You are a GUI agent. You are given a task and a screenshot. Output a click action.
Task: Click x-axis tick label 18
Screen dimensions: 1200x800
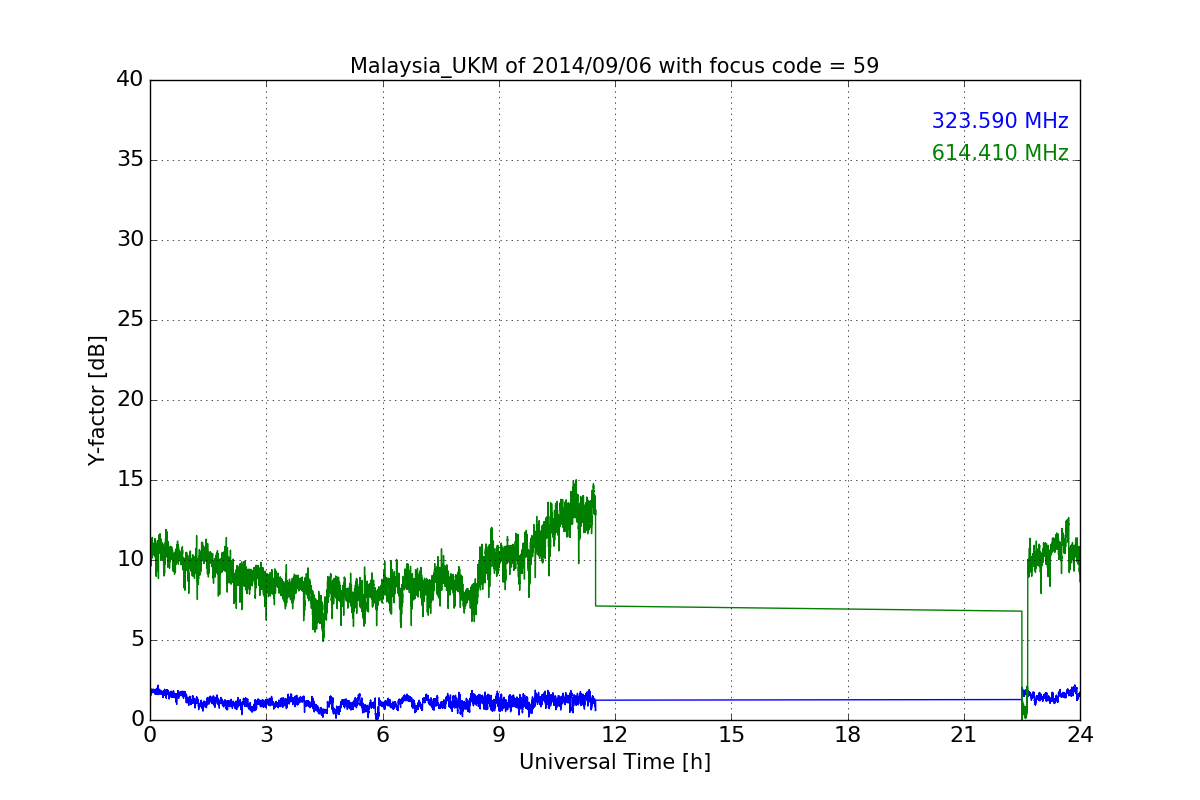[x=848, y=735]
